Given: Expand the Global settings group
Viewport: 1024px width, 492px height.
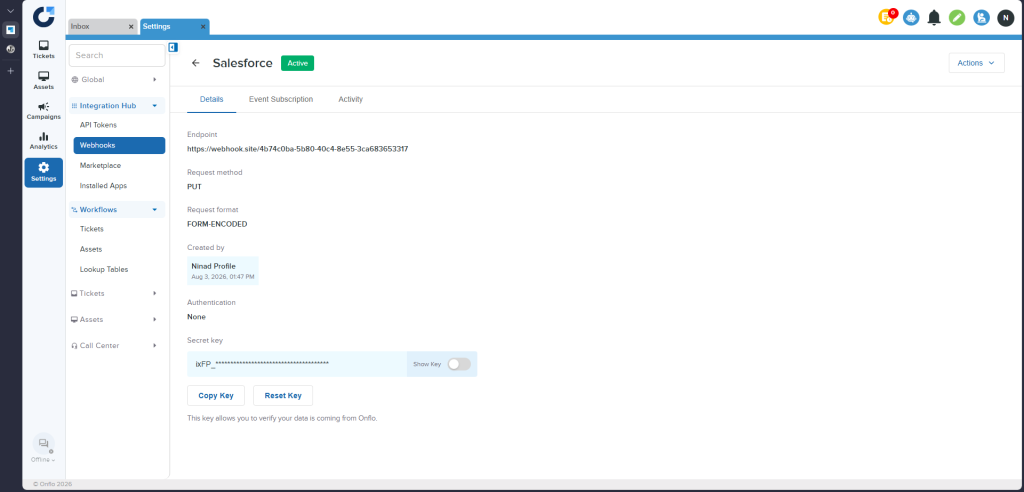Looking at the screenshot, I should [x=117, y=80].
